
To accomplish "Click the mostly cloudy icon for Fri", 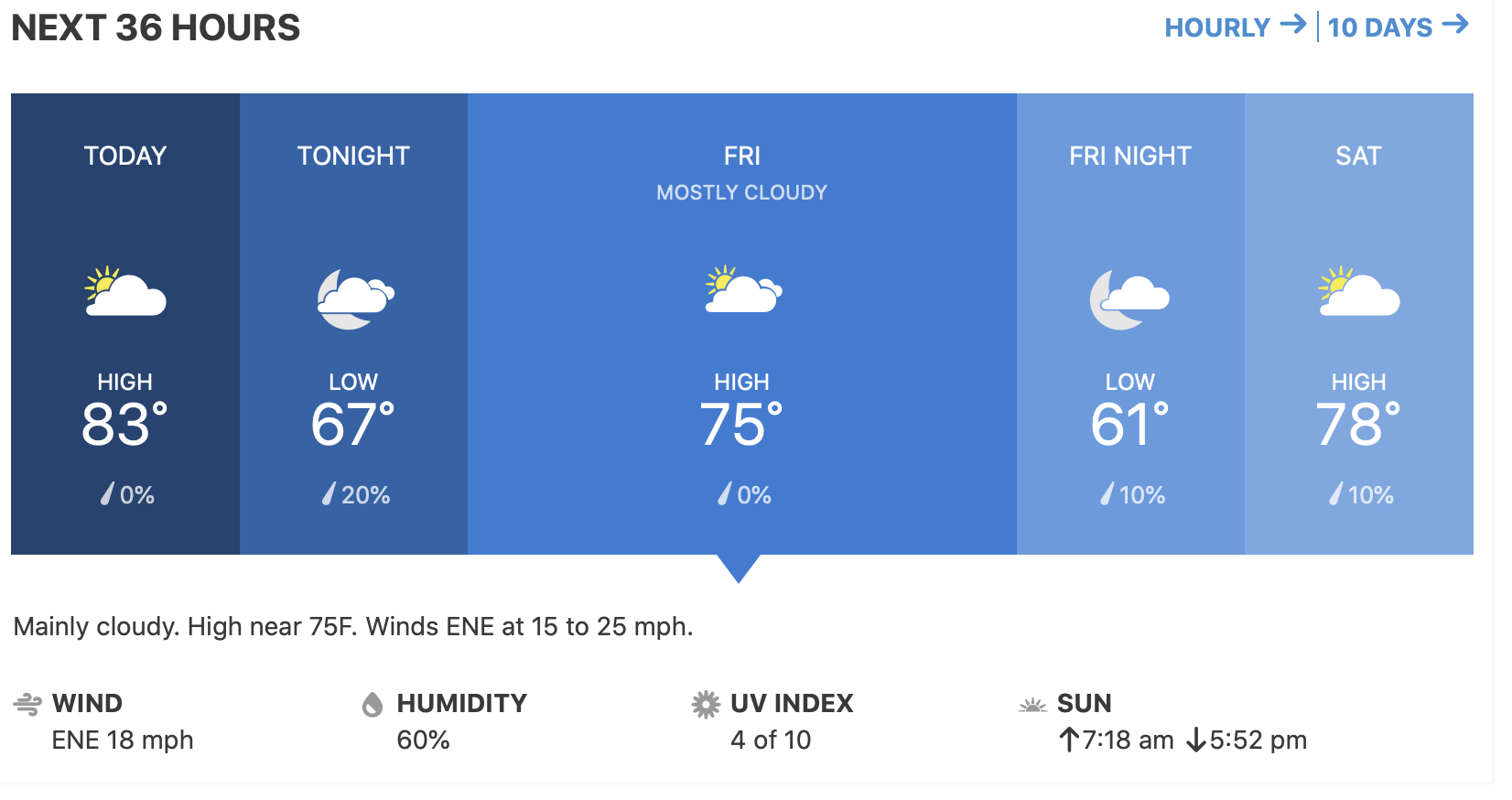I will (x=742, y=290).
